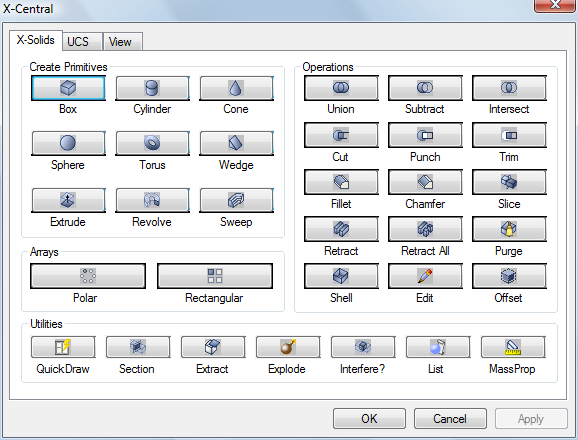
Task: Create a Box primitive
Action: 68,88
